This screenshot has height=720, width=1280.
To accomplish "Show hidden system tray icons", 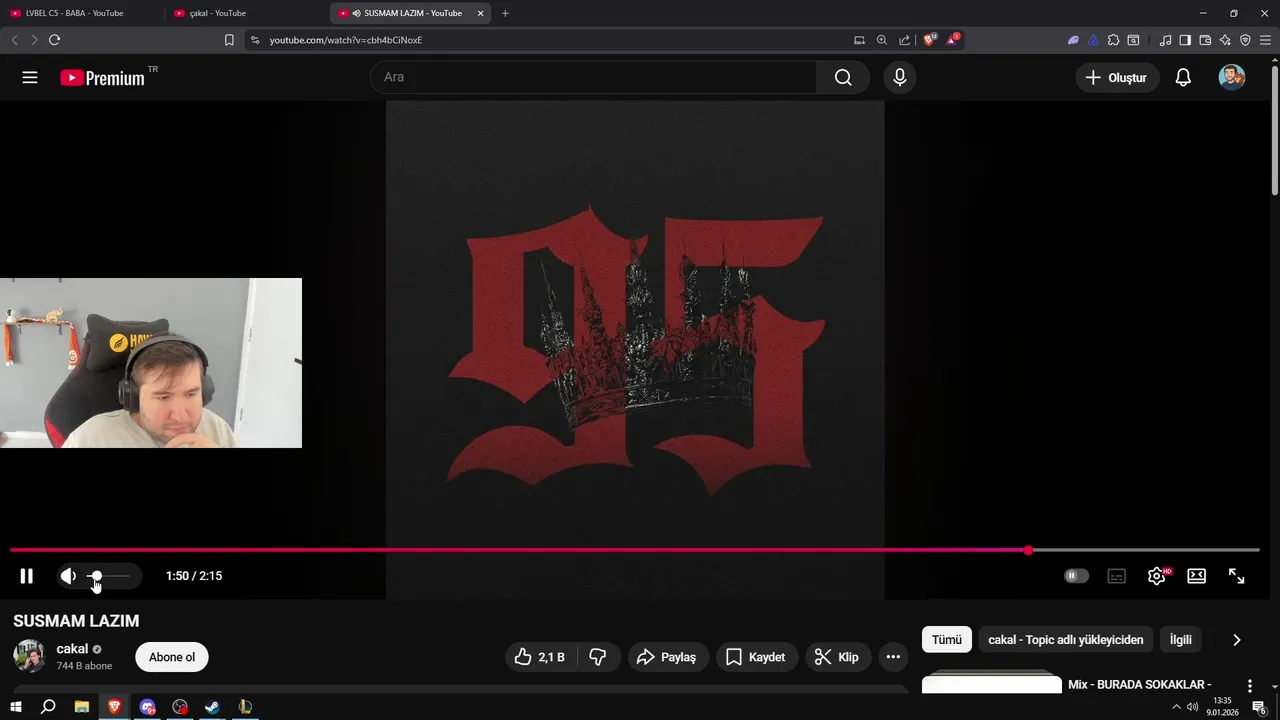I will pyautogui.click(x=1176, y=707).
